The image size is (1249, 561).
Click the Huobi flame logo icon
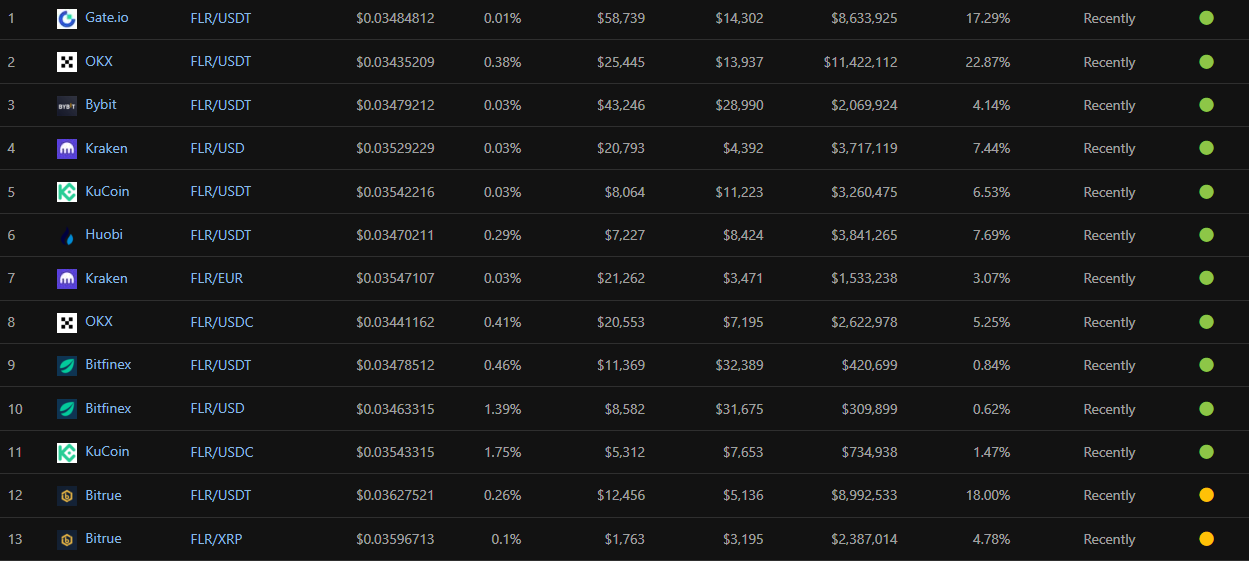[x=67, y=235]
